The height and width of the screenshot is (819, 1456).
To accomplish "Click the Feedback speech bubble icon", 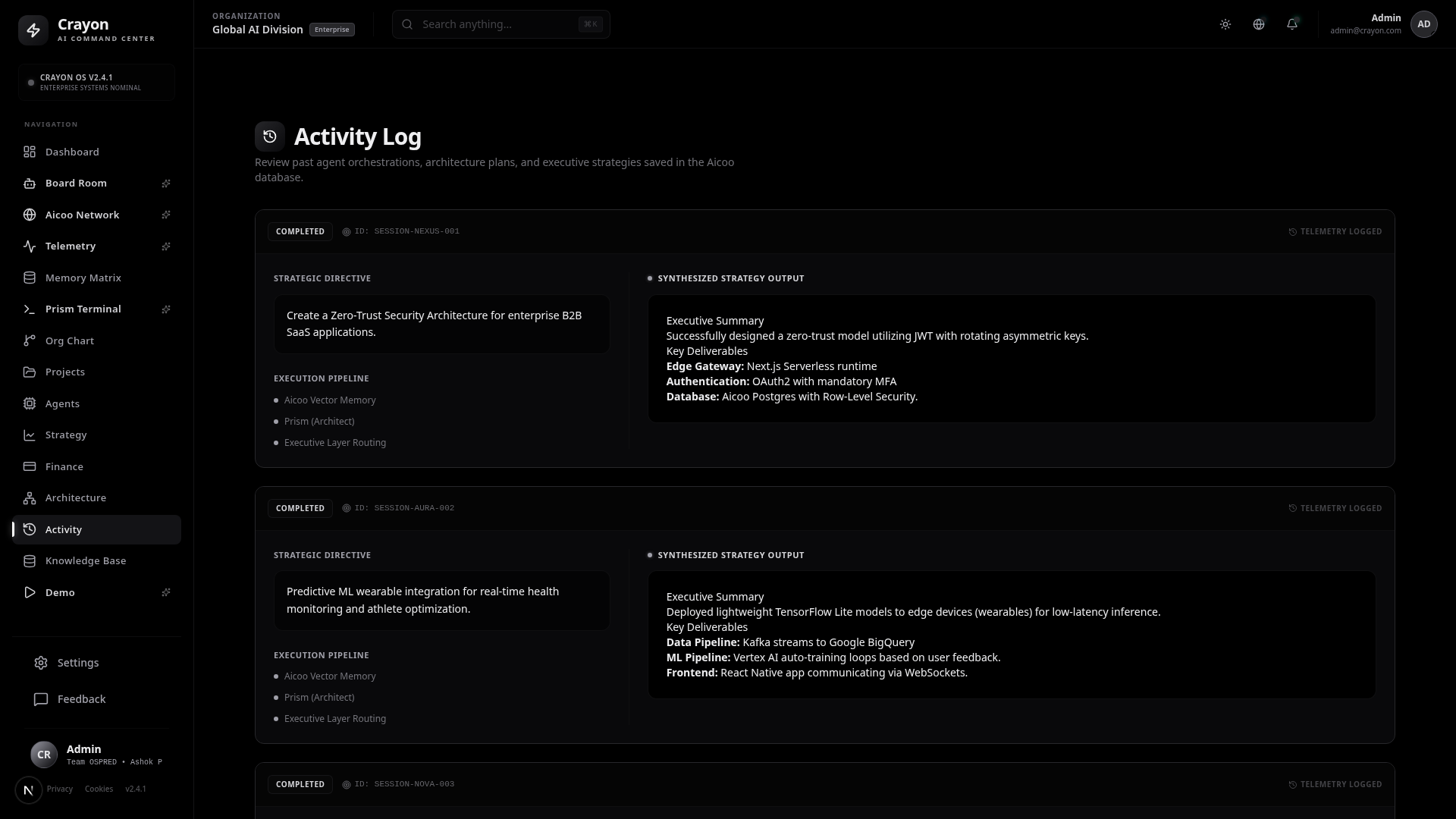I will pyautogui.click(x=41, y=699).
